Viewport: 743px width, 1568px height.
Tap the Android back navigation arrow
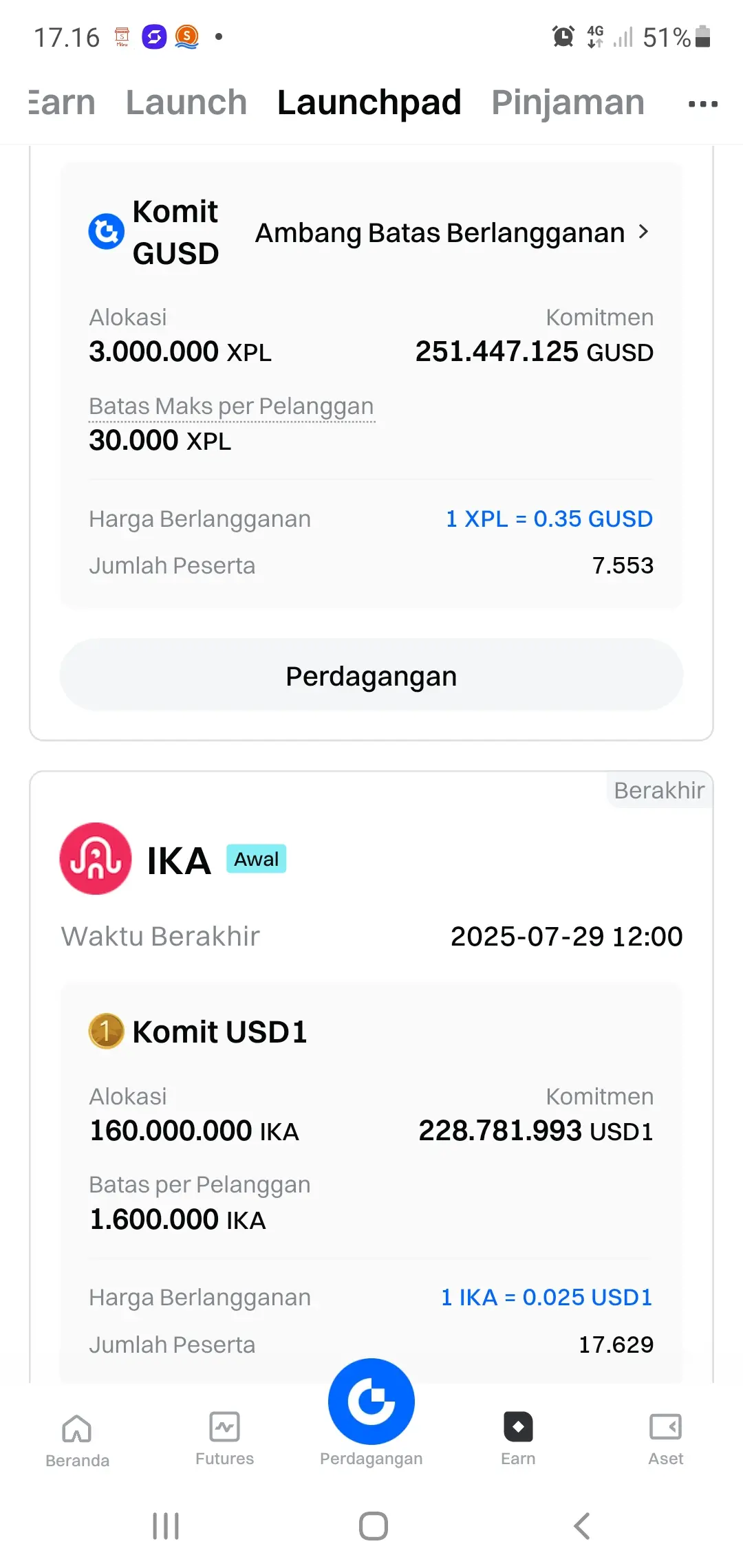coord(582,1525)
